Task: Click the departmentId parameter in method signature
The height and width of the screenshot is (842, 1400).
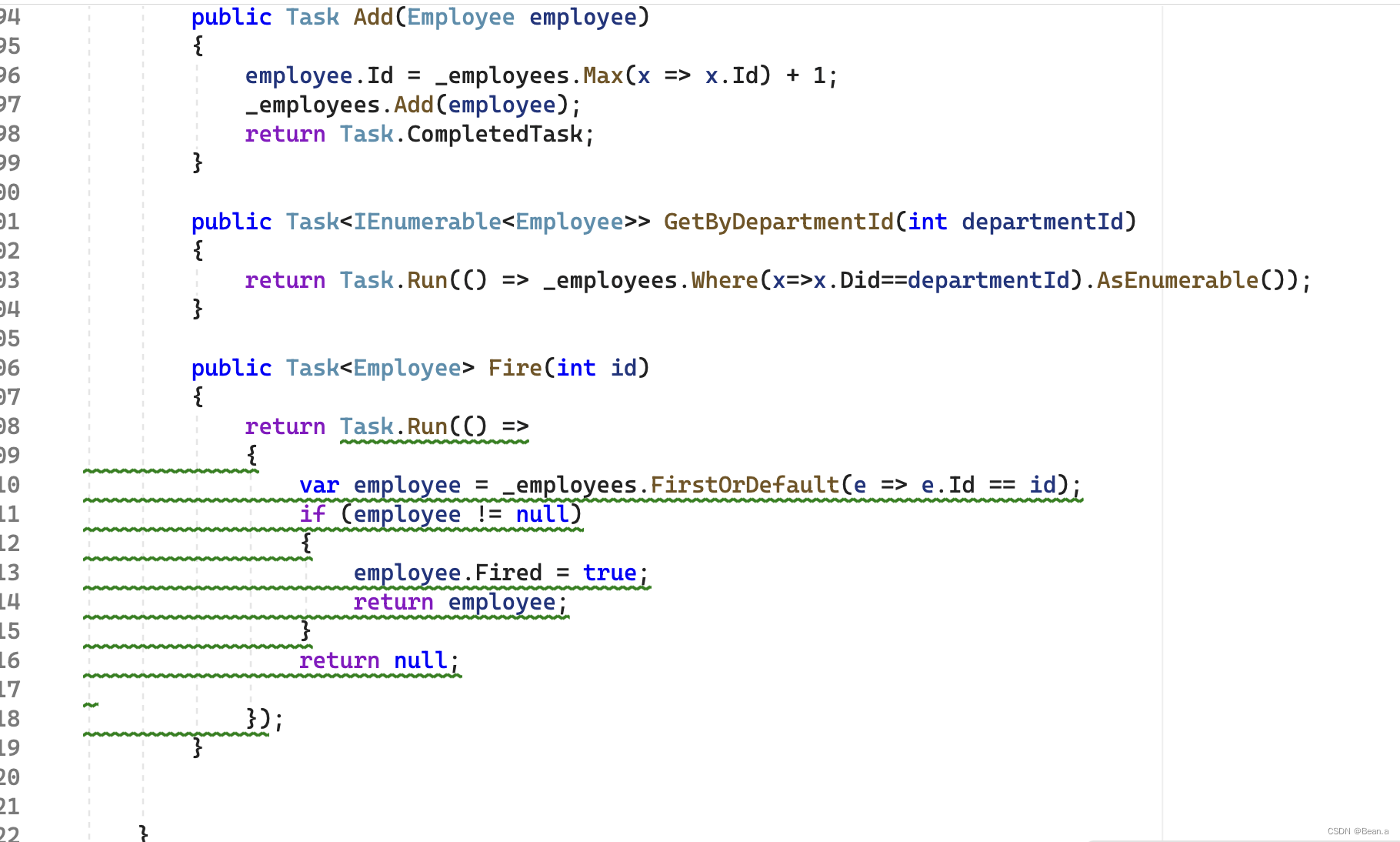Action: 1042,222
